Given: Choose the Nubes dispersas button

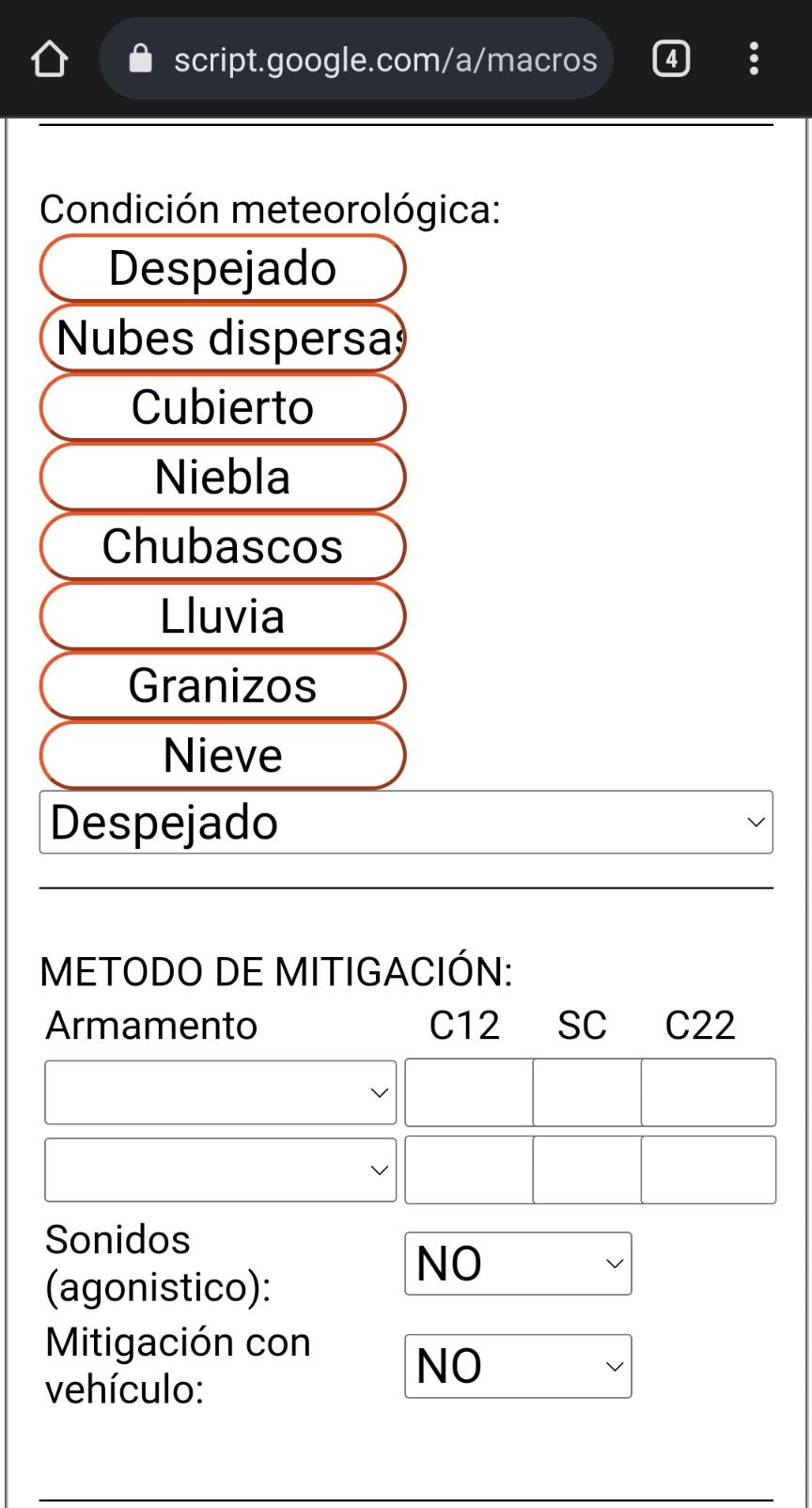Looking at the screenshot, I should (x=223, y=338).
